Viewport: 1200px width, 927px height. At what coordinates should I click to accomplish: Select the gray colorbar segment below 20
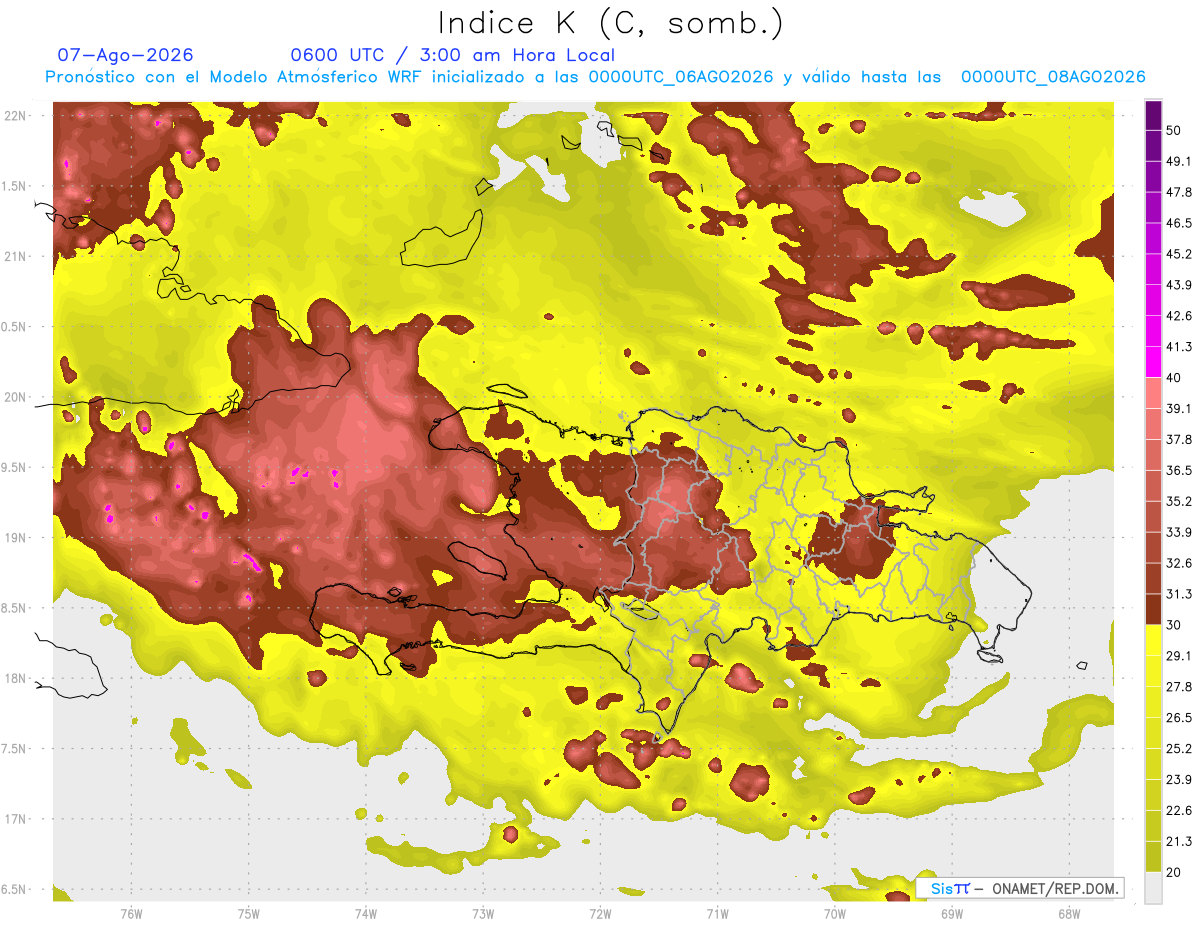[x=1153, y=887]
